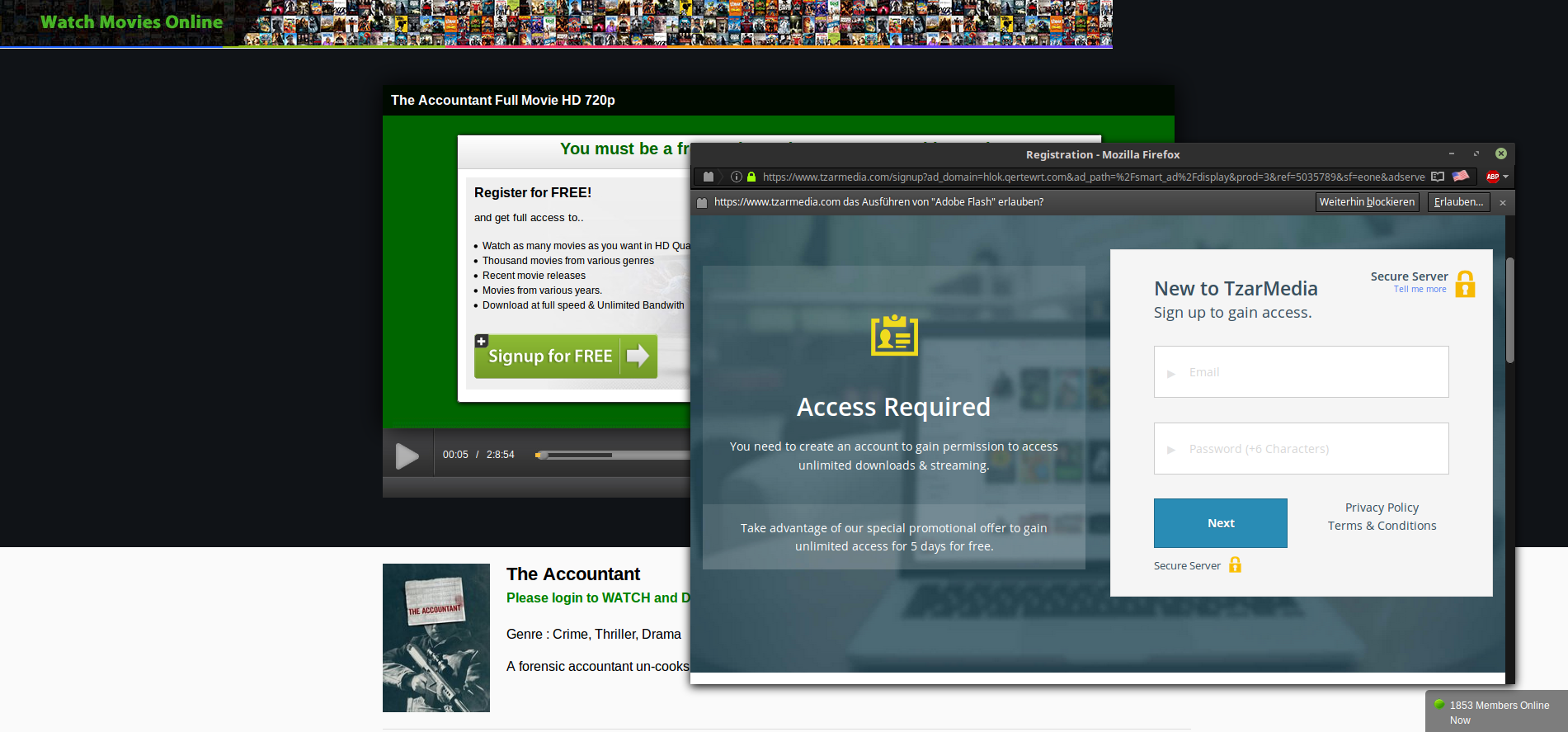Close the Registration Firefox window
1568x732 pixels.
click(x=1501, y=153)
